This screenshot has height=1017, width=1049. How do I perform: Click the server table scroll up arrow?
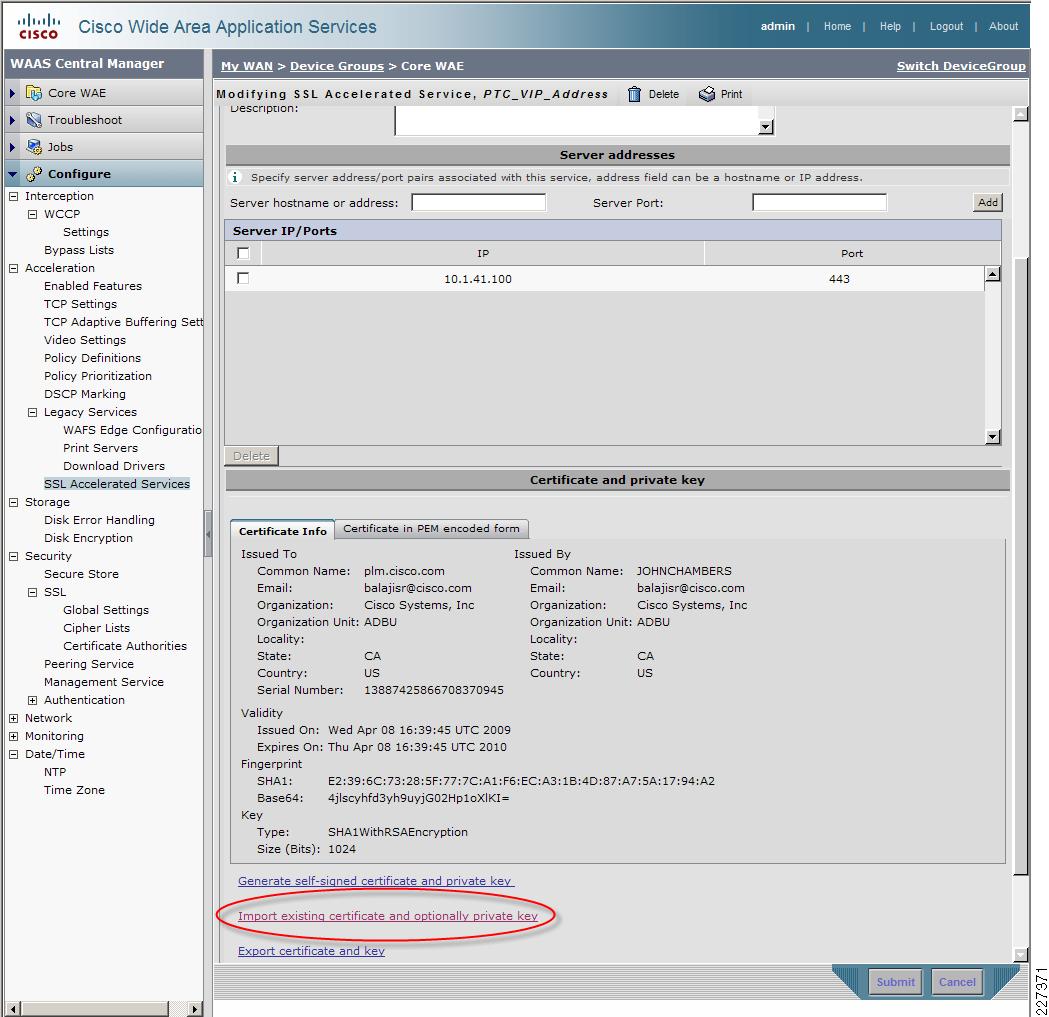[x=993, y=274]
